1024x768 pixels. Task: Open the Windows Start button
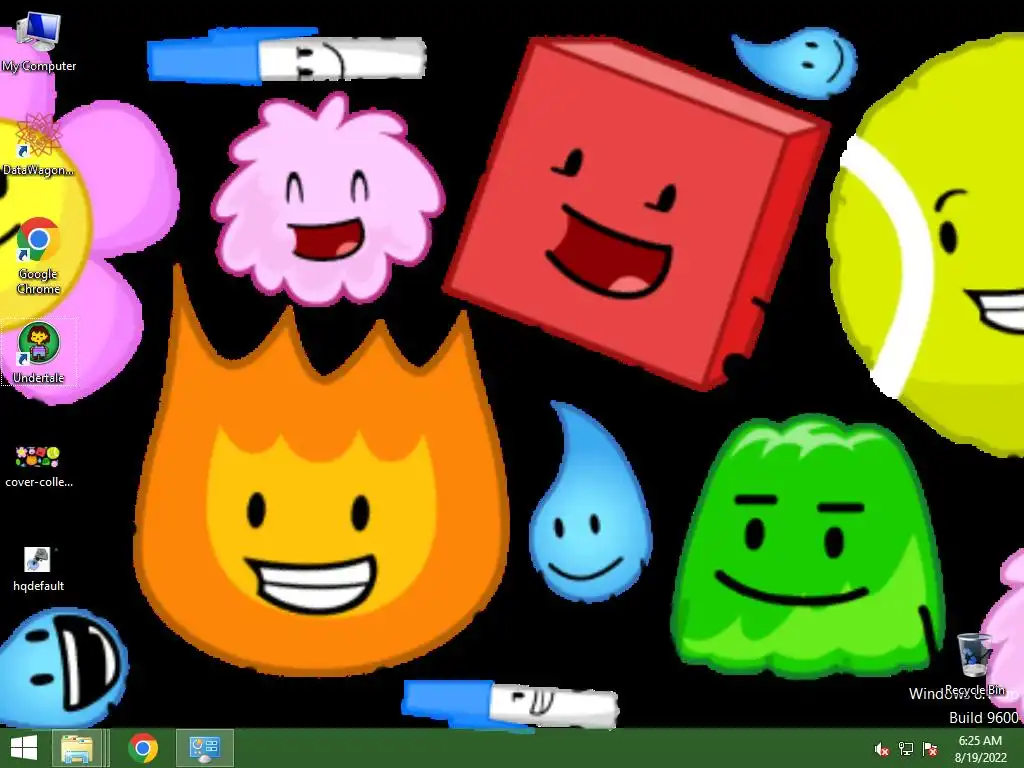click(x=24, y=748)
